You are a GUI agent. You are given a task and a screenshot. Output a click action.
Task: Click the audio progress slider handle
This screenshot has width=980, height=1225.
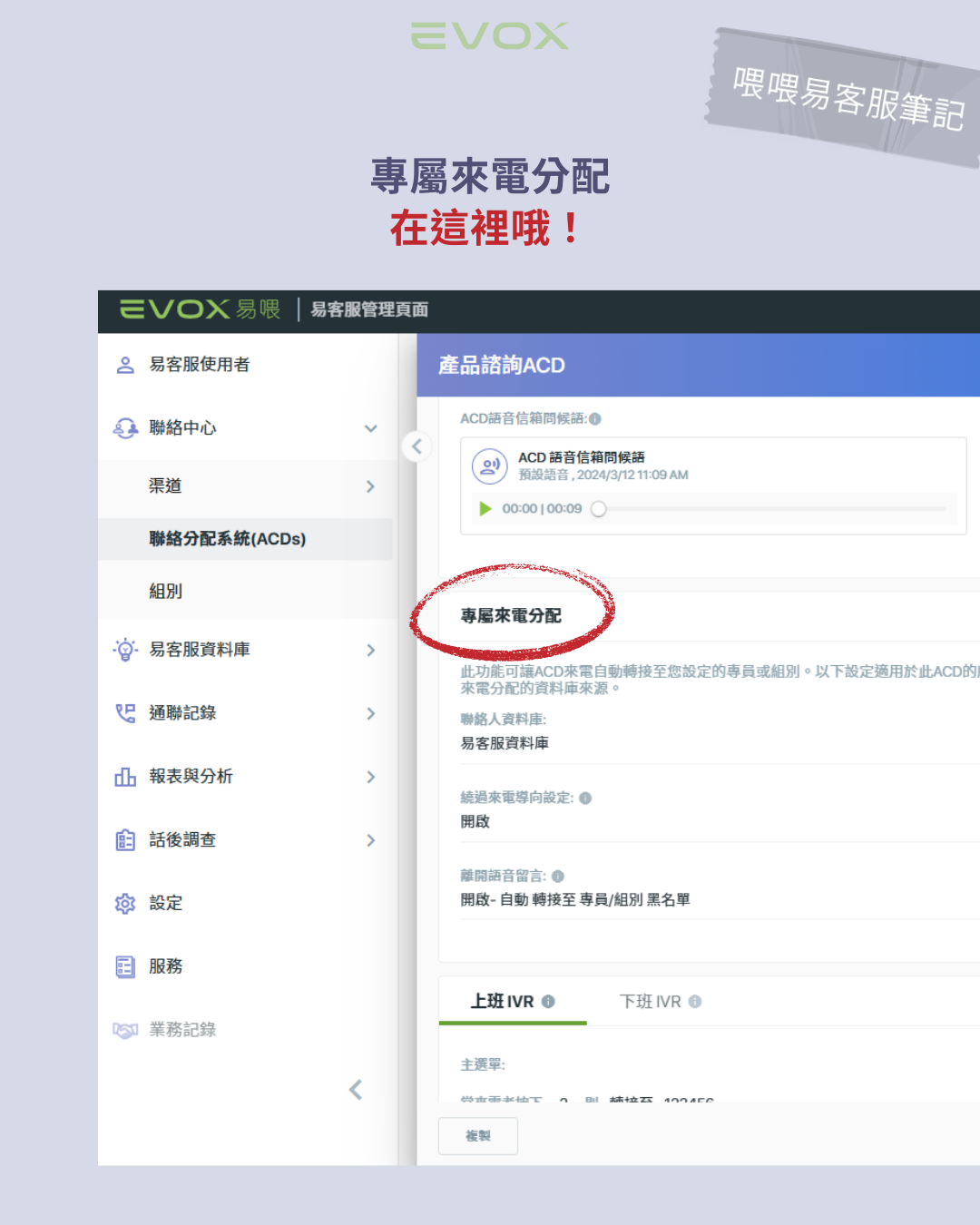598,509
